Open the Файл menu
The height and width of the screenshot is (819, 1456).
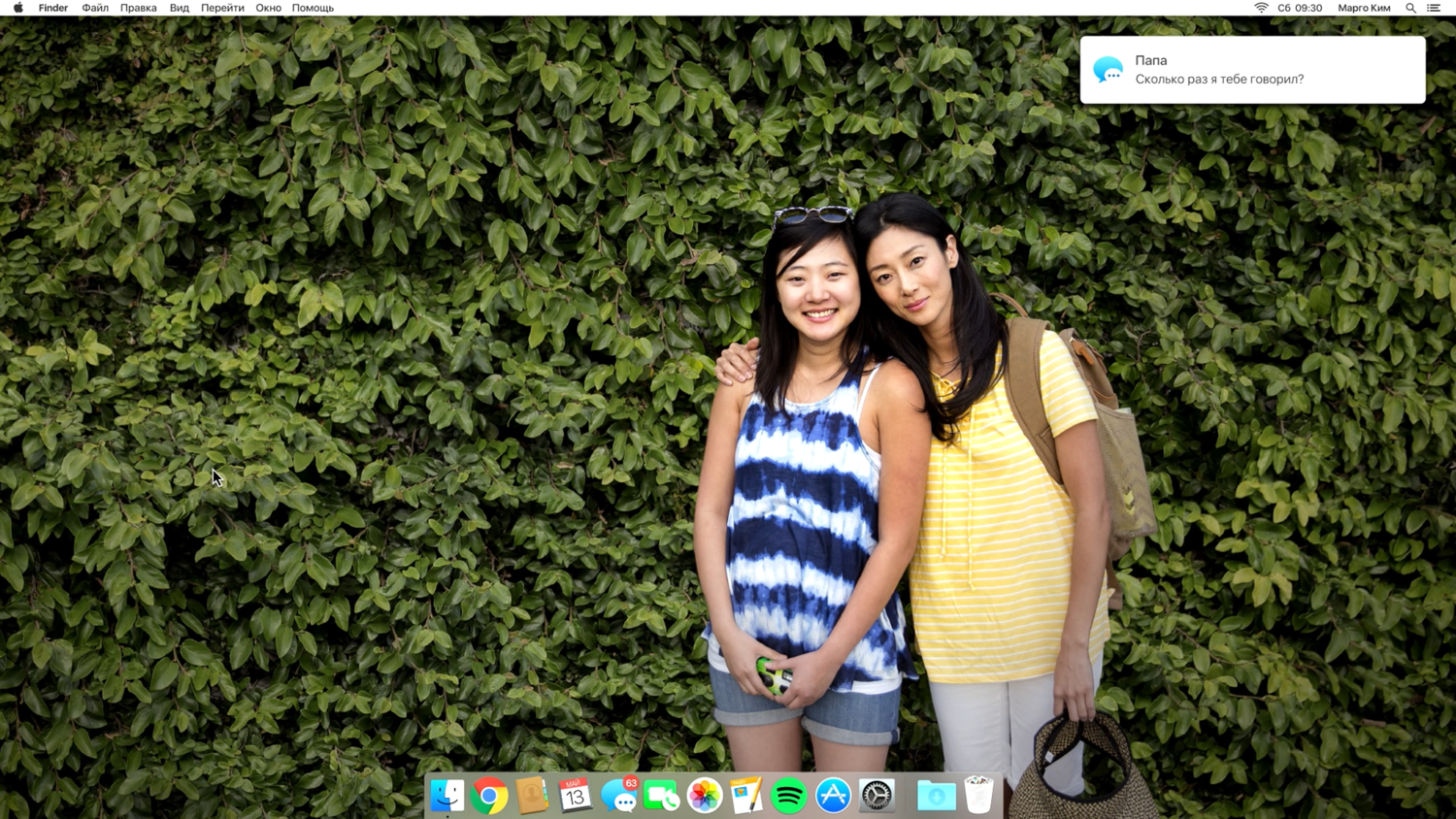tap(95, 8)
